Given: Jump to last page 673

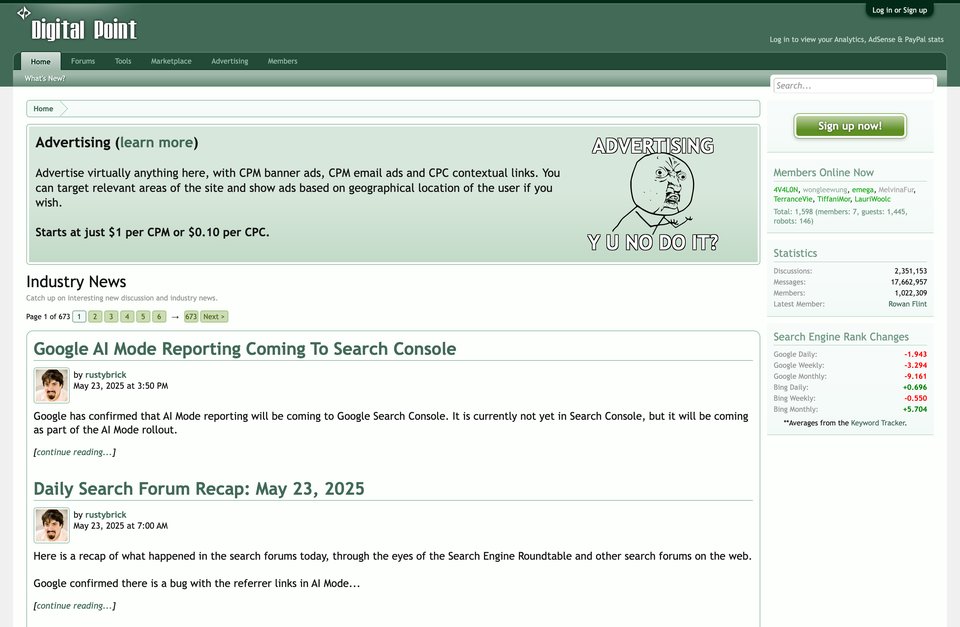Looking at the screenshot, I should [x=191, y=317].
